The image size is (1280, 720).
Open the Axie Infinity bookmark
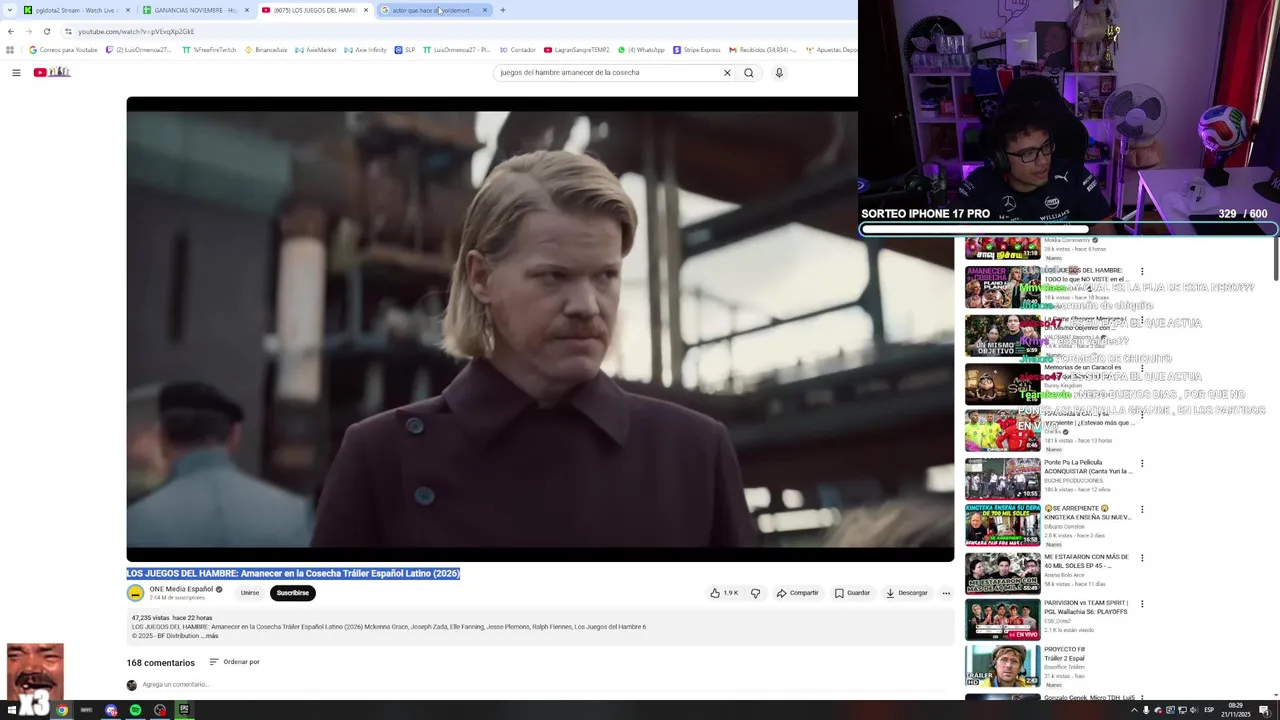pos(365,50)
